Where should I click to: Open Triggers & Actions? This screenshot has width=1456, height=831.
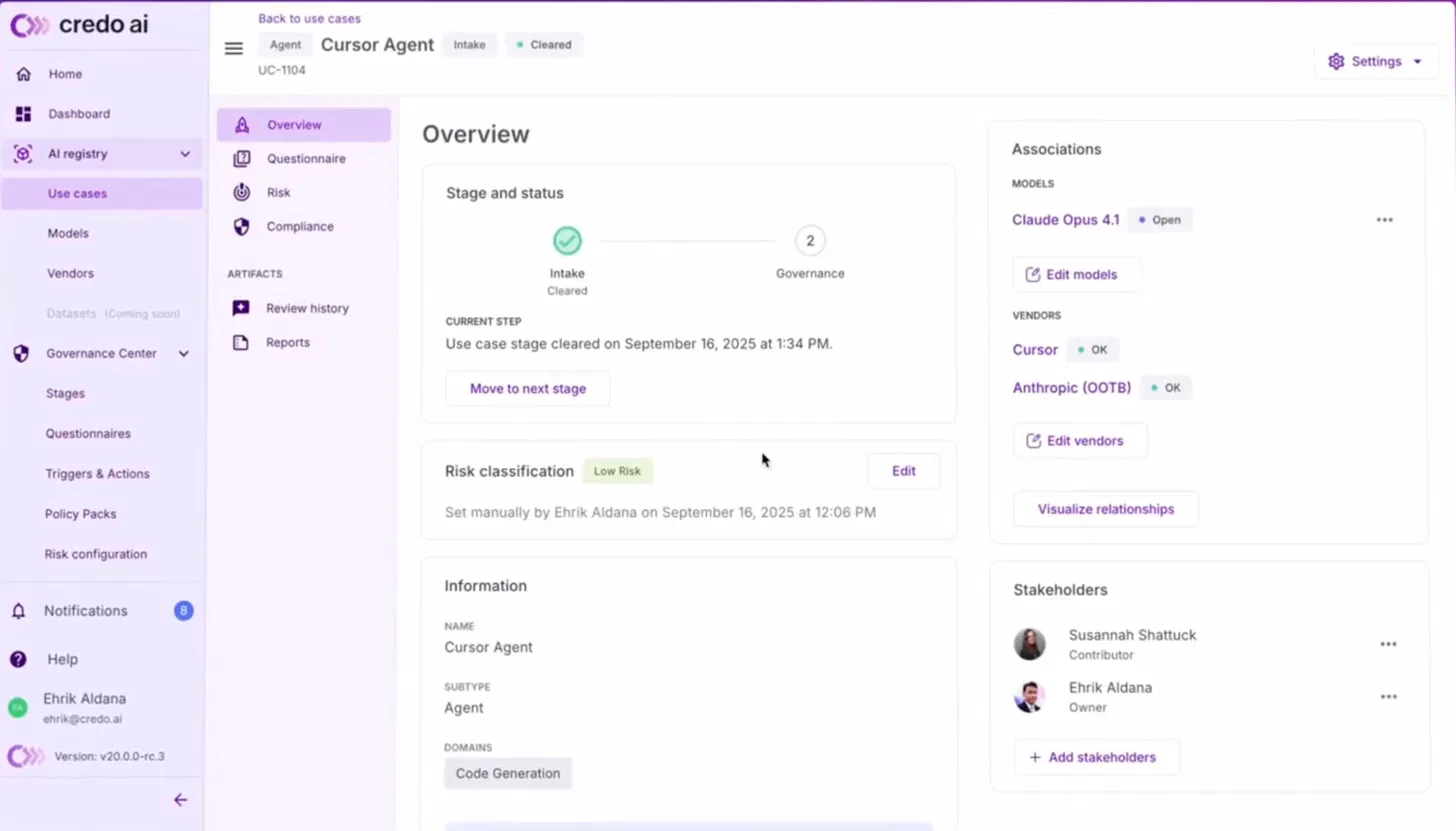pyautogui.click(x=97, y=473)
